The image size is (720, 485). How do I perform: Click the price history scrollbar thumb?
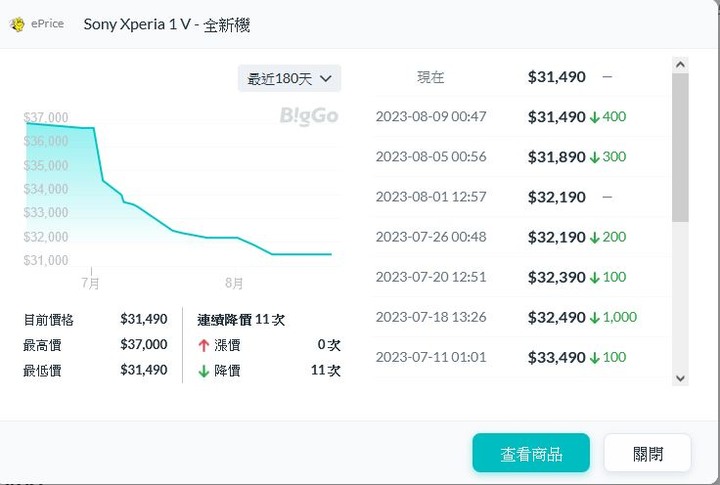point(681,148)
